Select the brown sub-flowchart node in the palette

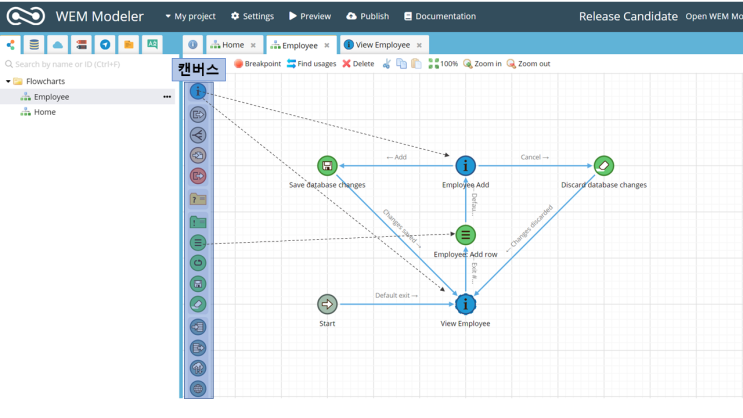click(198, 155)
